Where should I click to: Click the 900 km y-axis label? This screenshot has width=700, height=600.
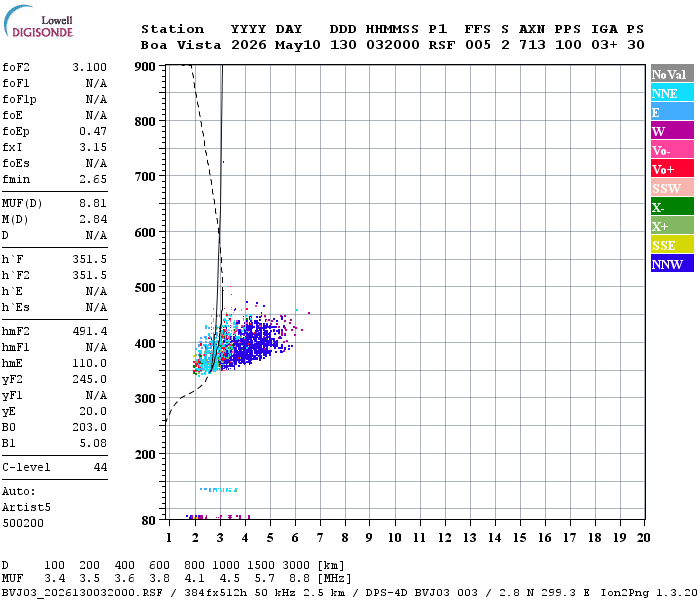click(145, 67)
